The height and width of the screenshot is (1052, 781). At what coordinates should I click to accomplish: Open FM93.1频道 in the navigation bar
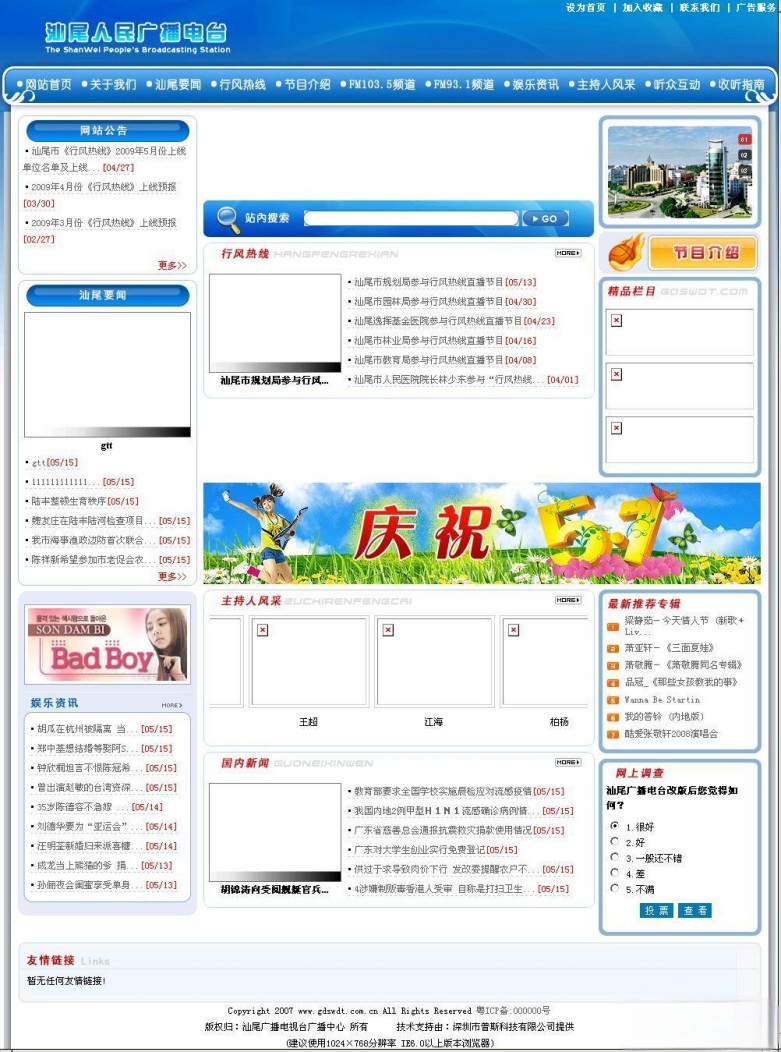point(464,85)
